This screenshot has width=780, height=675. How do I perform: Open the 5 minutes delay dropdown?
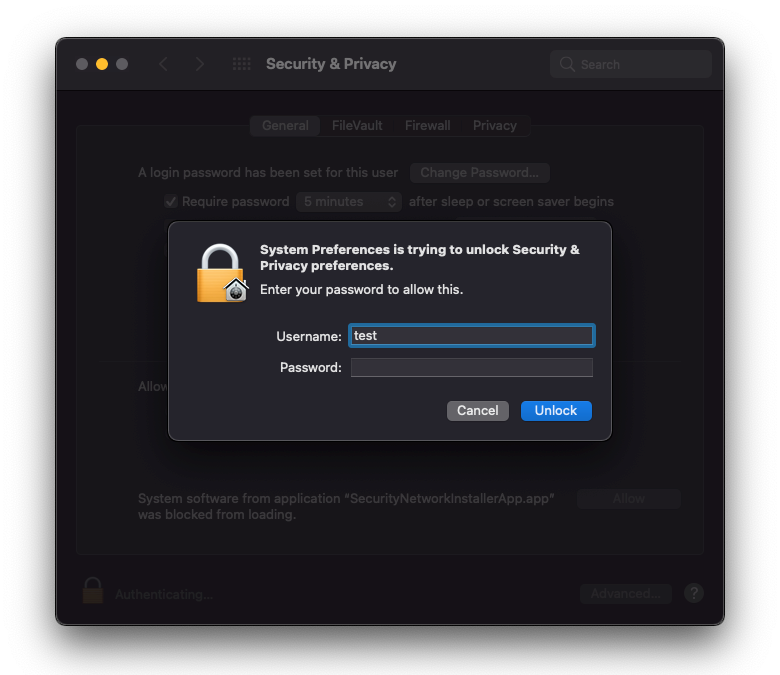[x=349, y=201]
